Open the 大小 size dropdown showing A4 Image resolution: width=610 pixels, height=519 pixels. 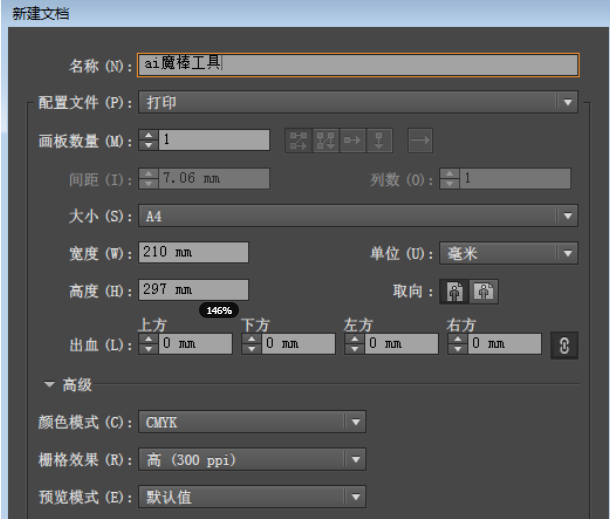pyautogui.click(x=358, y=216)
